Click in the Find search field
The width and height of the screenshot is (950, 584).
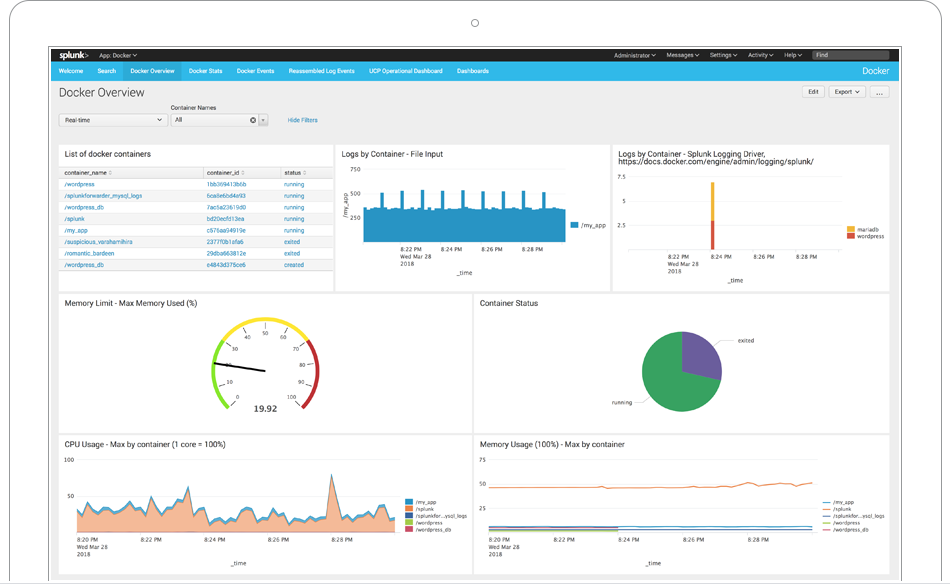(851, 55)
